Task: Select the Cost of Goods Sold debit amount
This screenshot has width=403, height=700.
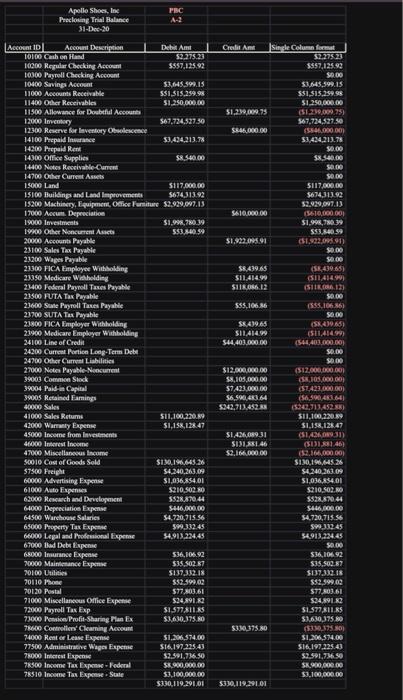Action: (x=181, y=462)
